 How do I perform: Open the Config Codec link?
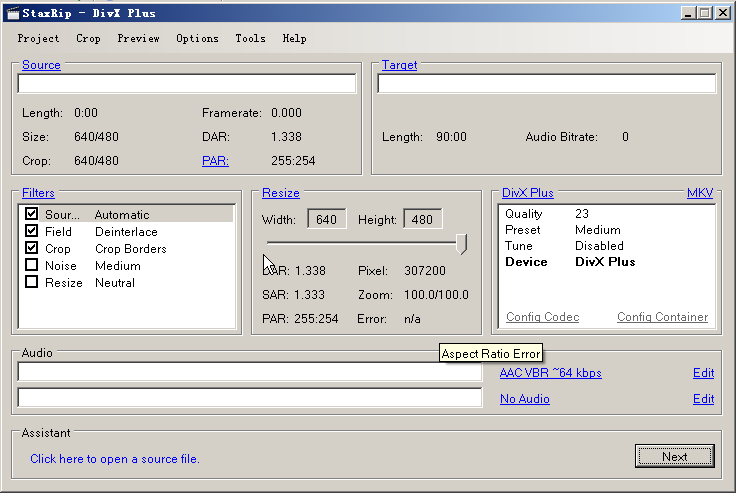[542, 317]
